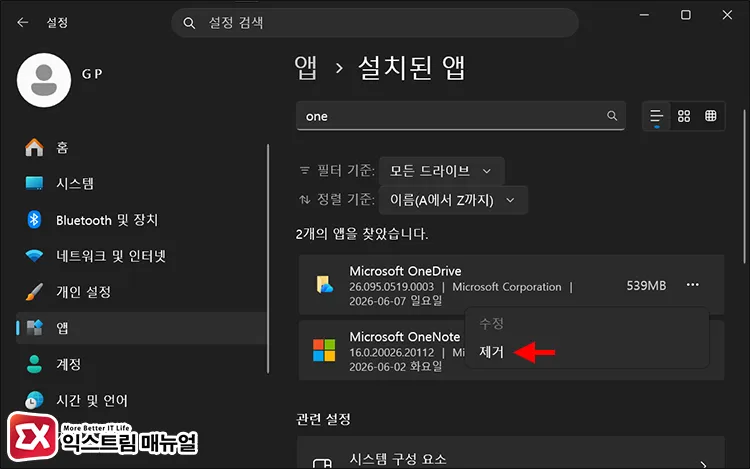Focus the 설정 검색 search box
Image resolution: width=750 pixels, height=469 pixels.
pyautogui.click(x=375, y=23)
